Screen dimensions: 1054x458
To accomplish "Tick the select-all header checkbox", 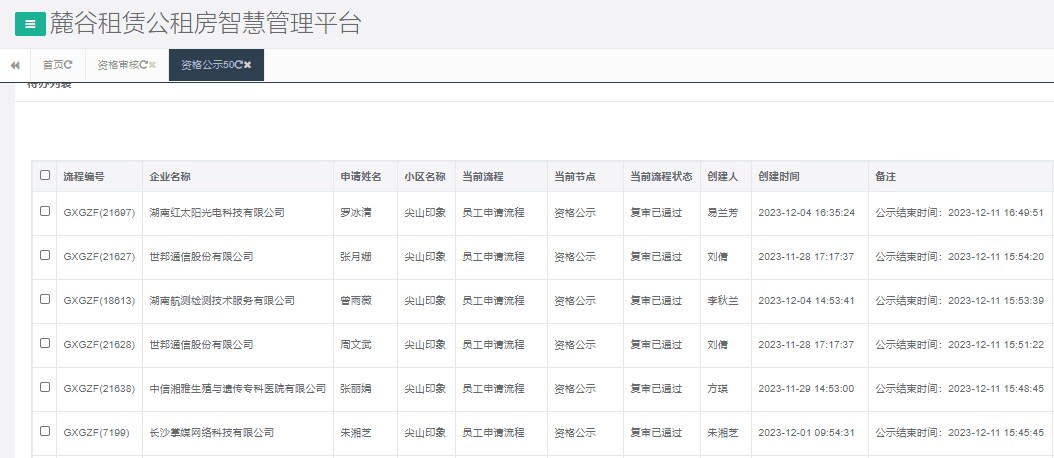I will click(45, 175).
